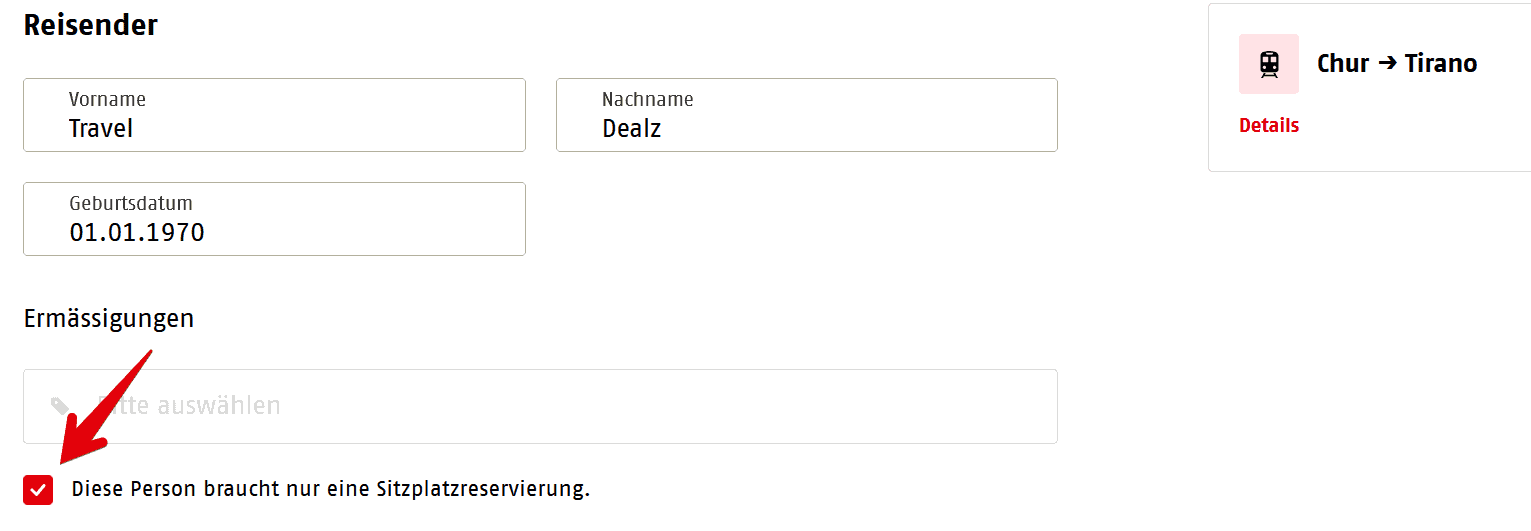Image resolution: width=1531 pixels, height=531 pixels.
Task: Click the 'Chur → Tirano' route title
Action: click(x=1396, y=63)
